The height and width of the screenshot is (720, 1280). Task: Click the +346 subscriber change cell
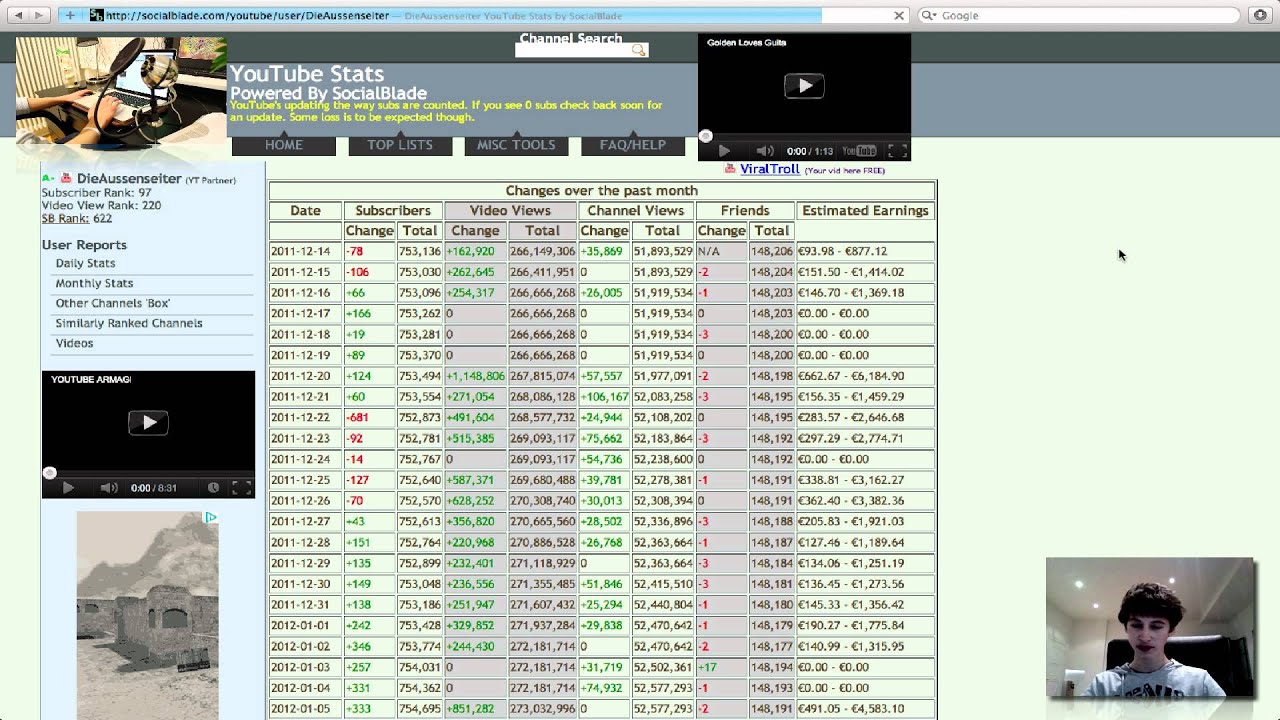coord(370,646)
